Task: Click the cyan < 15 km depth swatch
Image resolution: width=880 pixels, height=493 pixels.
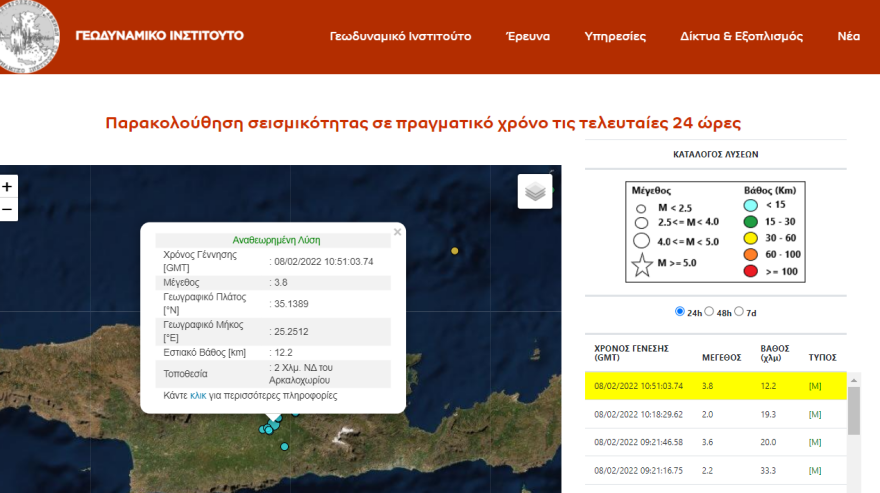Action: click(750, 206)
